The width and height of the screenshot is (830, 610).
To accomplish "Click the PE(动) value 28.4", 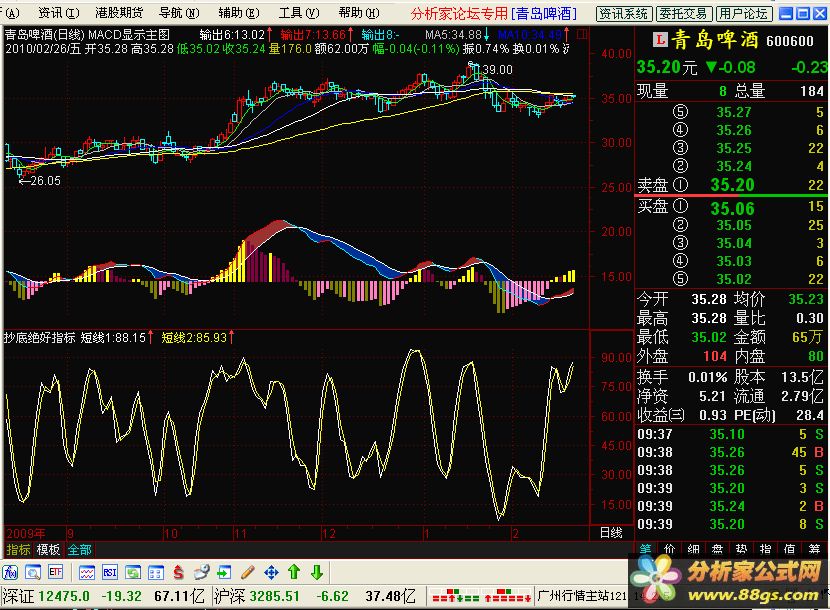I will pyautogui.click(x=809, y=416).
